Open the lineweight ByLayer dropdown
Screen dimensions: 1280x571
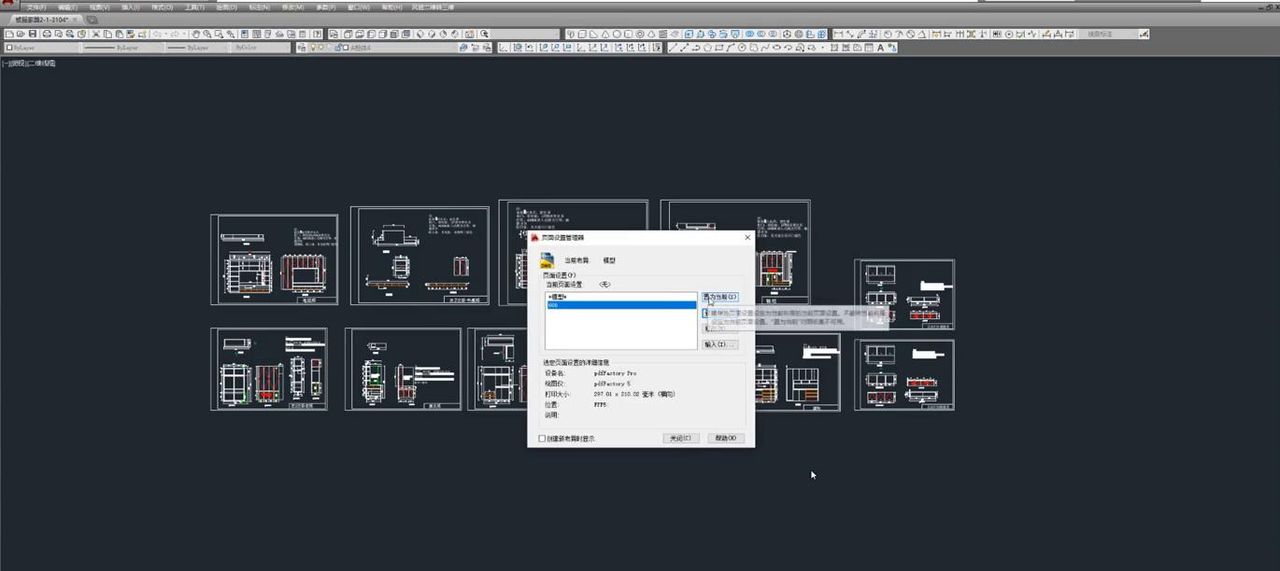[x=196, y=47]
